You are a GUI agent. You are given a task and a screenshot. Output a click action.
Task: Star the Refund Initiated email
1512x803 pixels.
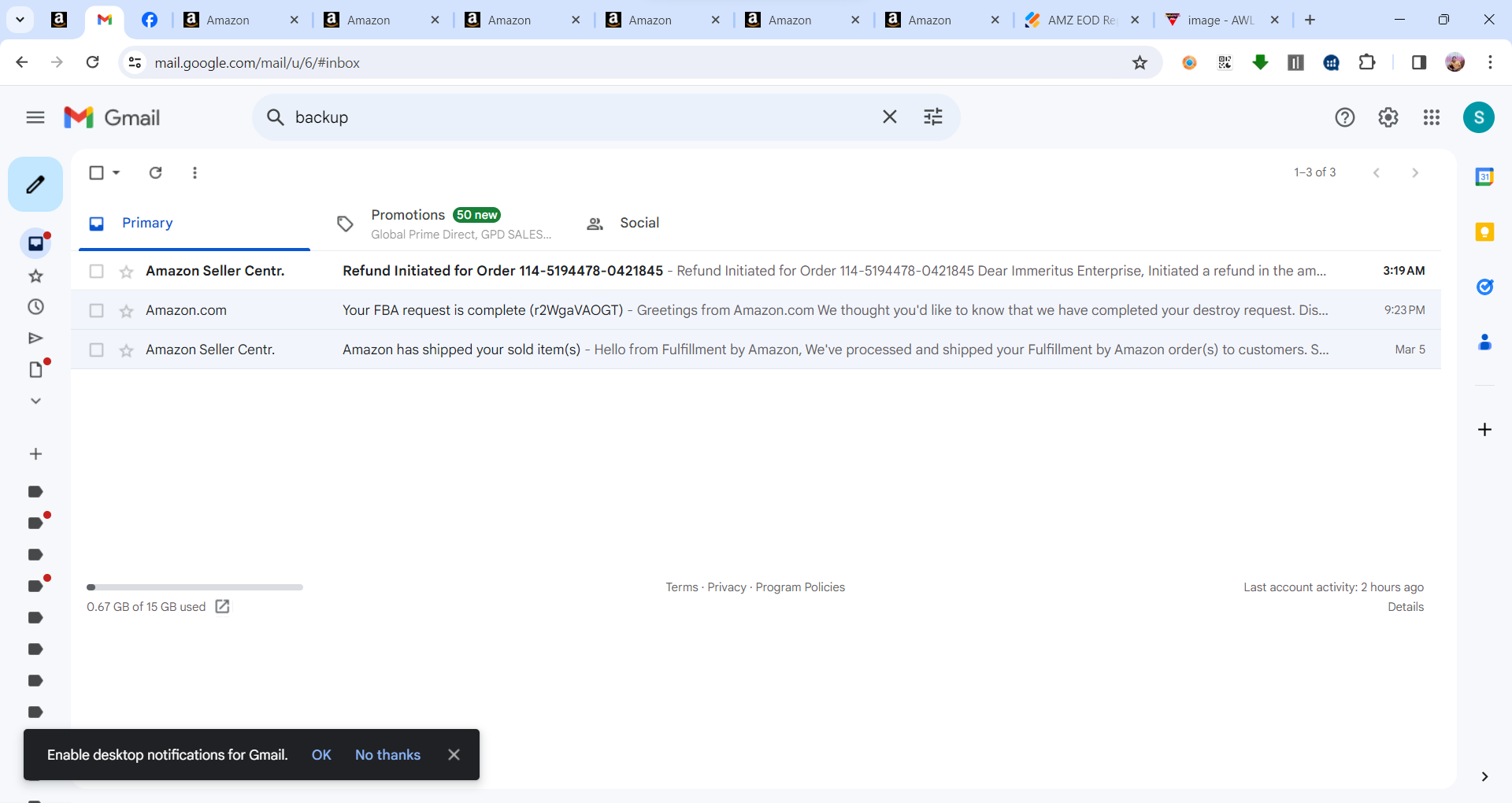pos(126,272)
